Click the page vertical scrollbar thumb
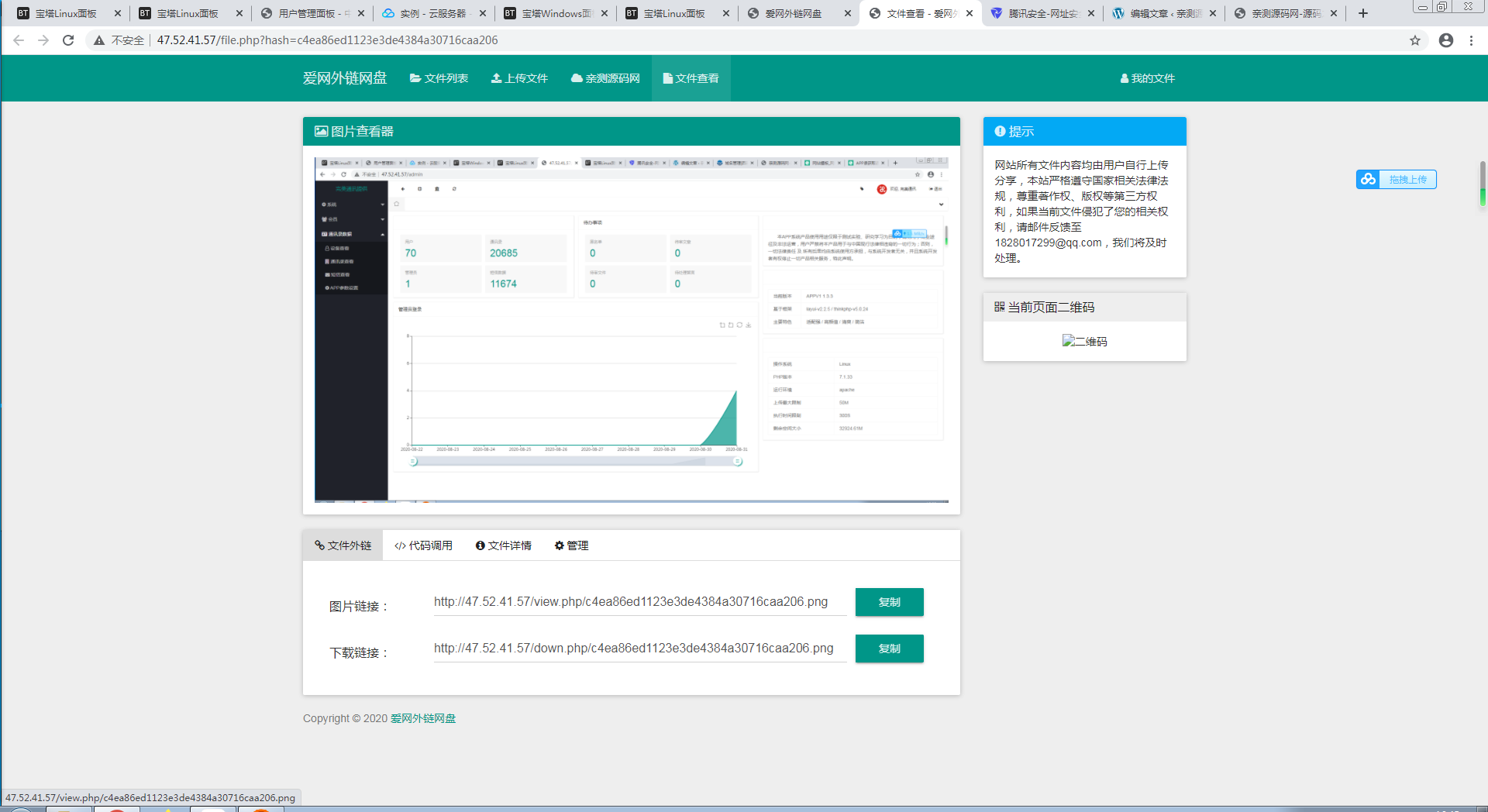The height and width of the screenshot is (812, 1488). [x=1483, y=184]
